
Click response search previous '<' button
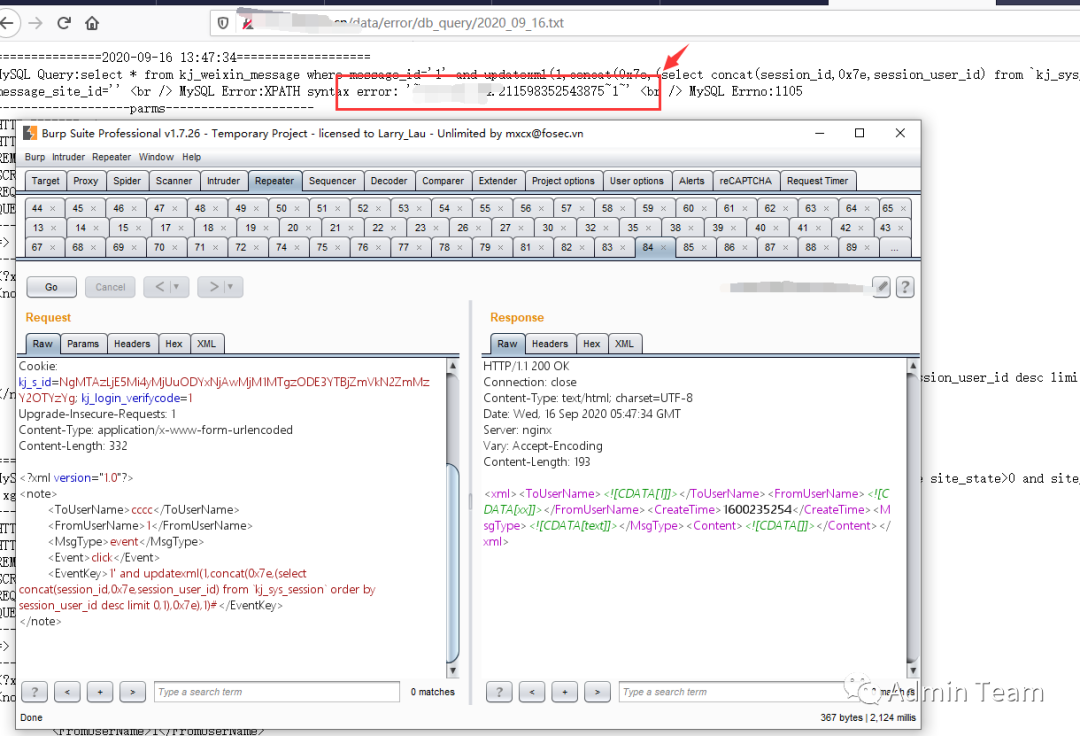[x=532, y=691]
